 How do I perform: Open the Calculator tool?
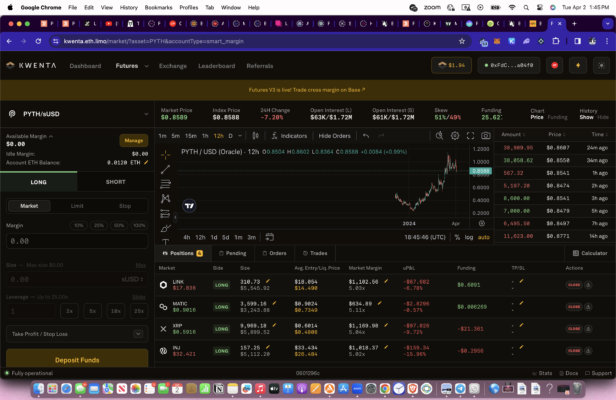tap(586, 253)
